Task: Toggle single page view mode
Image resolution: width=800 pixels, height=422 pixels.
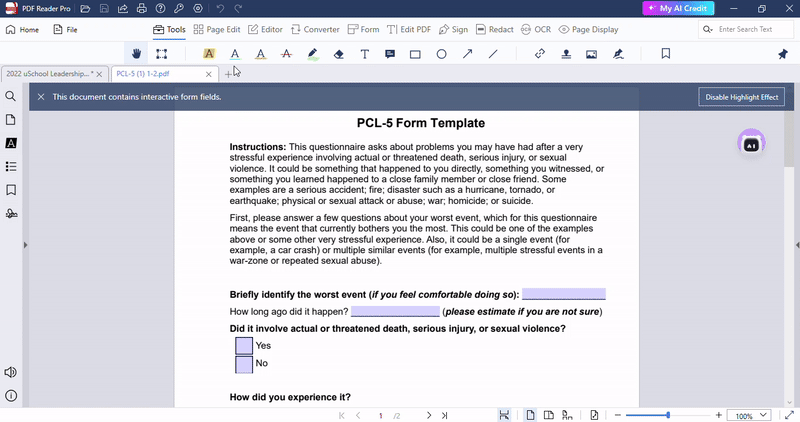Action: click(x=530, y=415)
